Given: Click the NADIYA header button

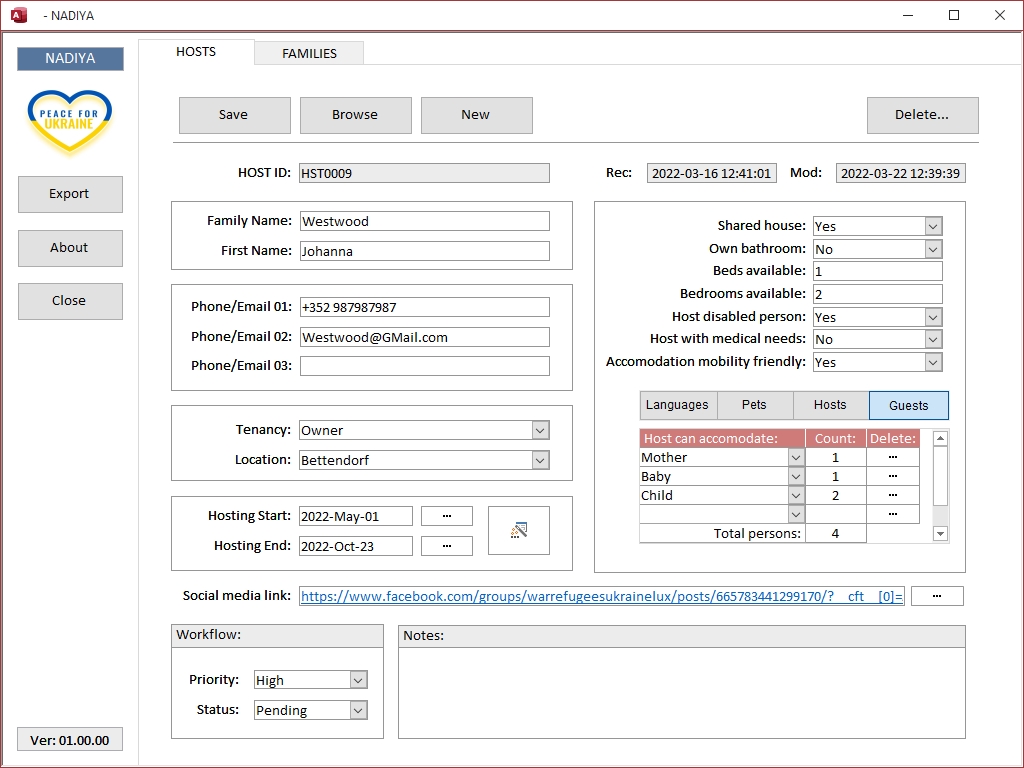Looking at the screenshot, I should pos(70,58).
